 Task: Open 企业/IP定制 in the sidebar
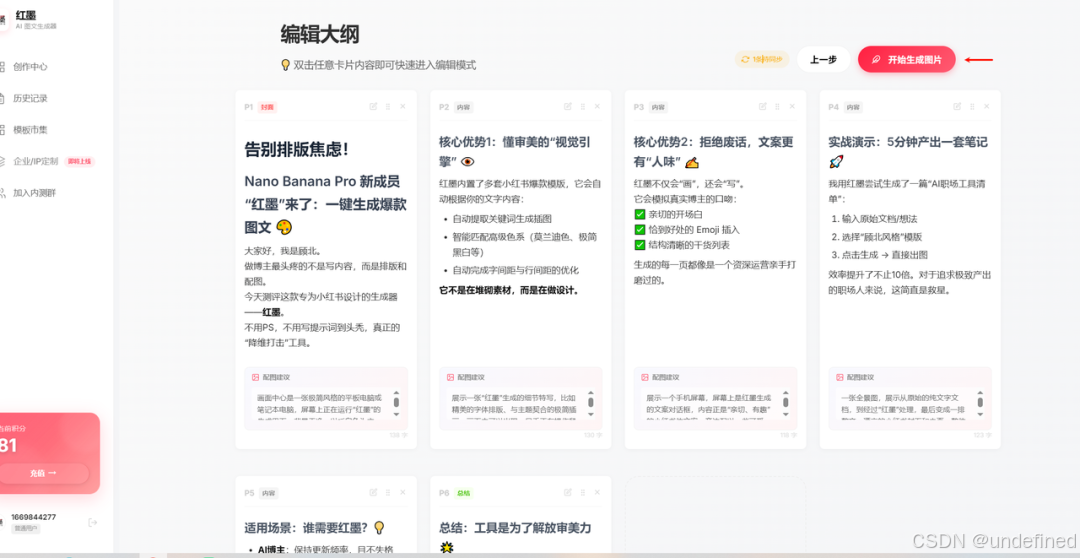(35, 161)
